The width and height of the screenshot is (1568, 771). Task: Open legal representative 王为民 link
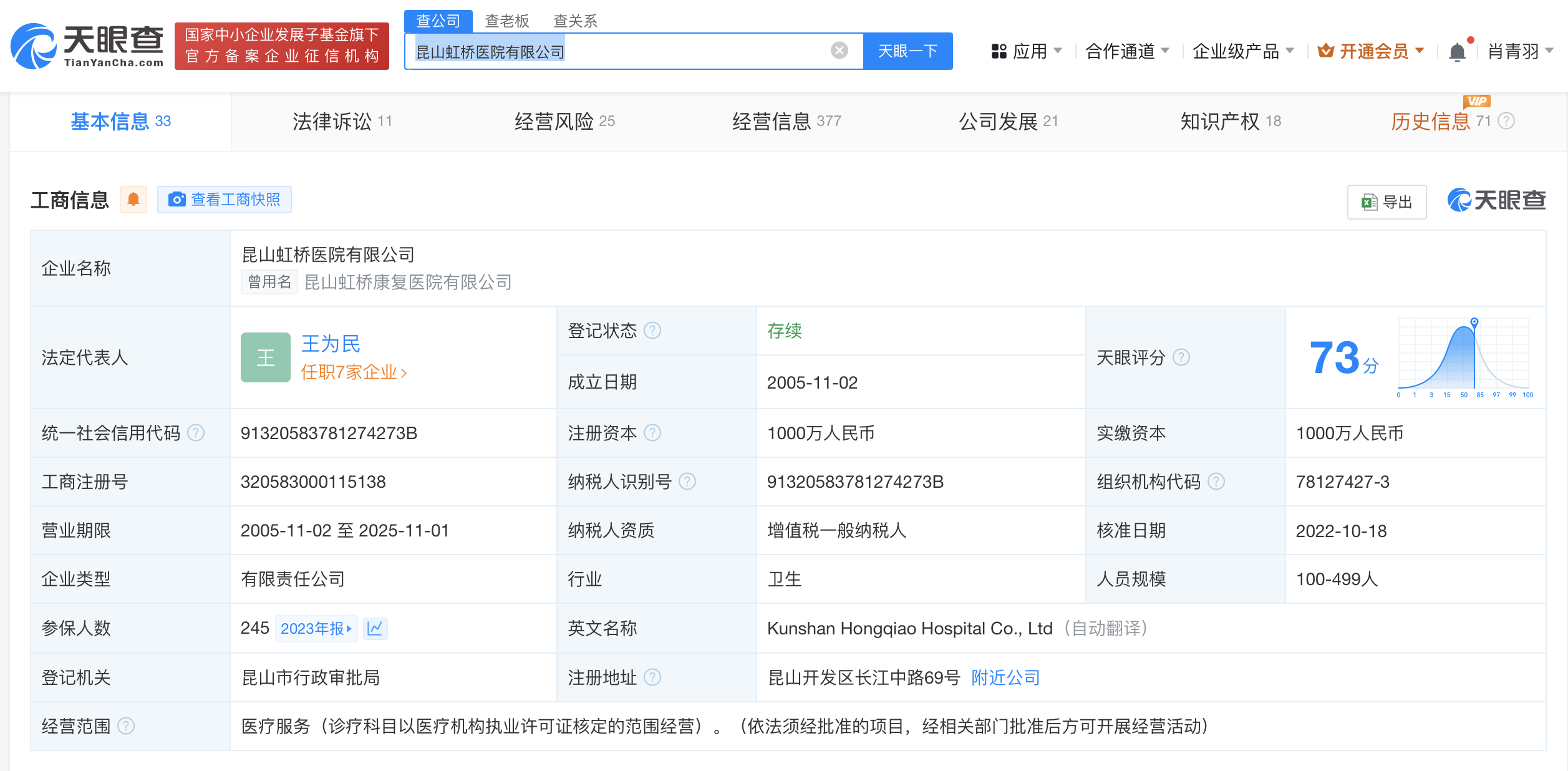[331, 344]
